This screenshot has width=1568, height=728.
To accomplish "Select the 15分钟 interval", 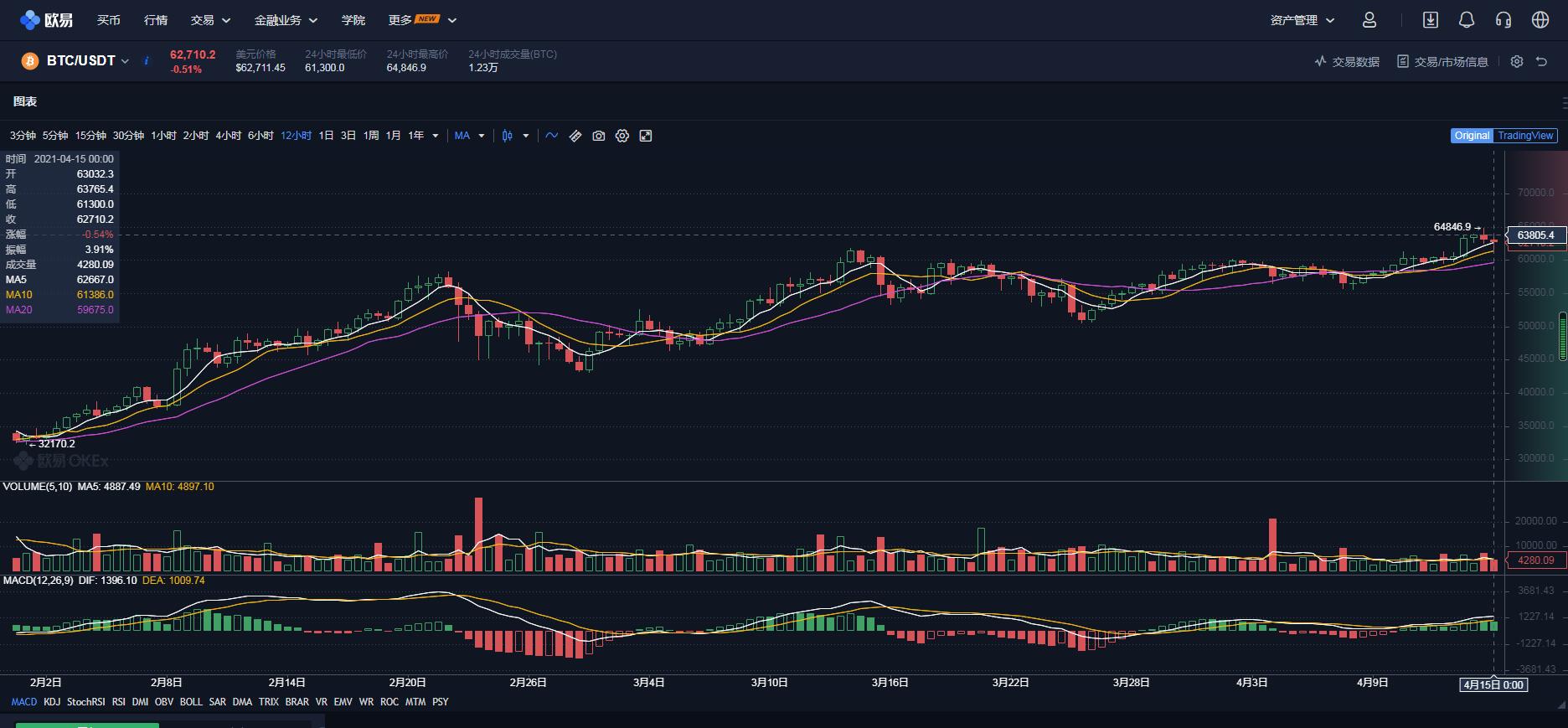I will pyautogui.click(x=90, y=136).
